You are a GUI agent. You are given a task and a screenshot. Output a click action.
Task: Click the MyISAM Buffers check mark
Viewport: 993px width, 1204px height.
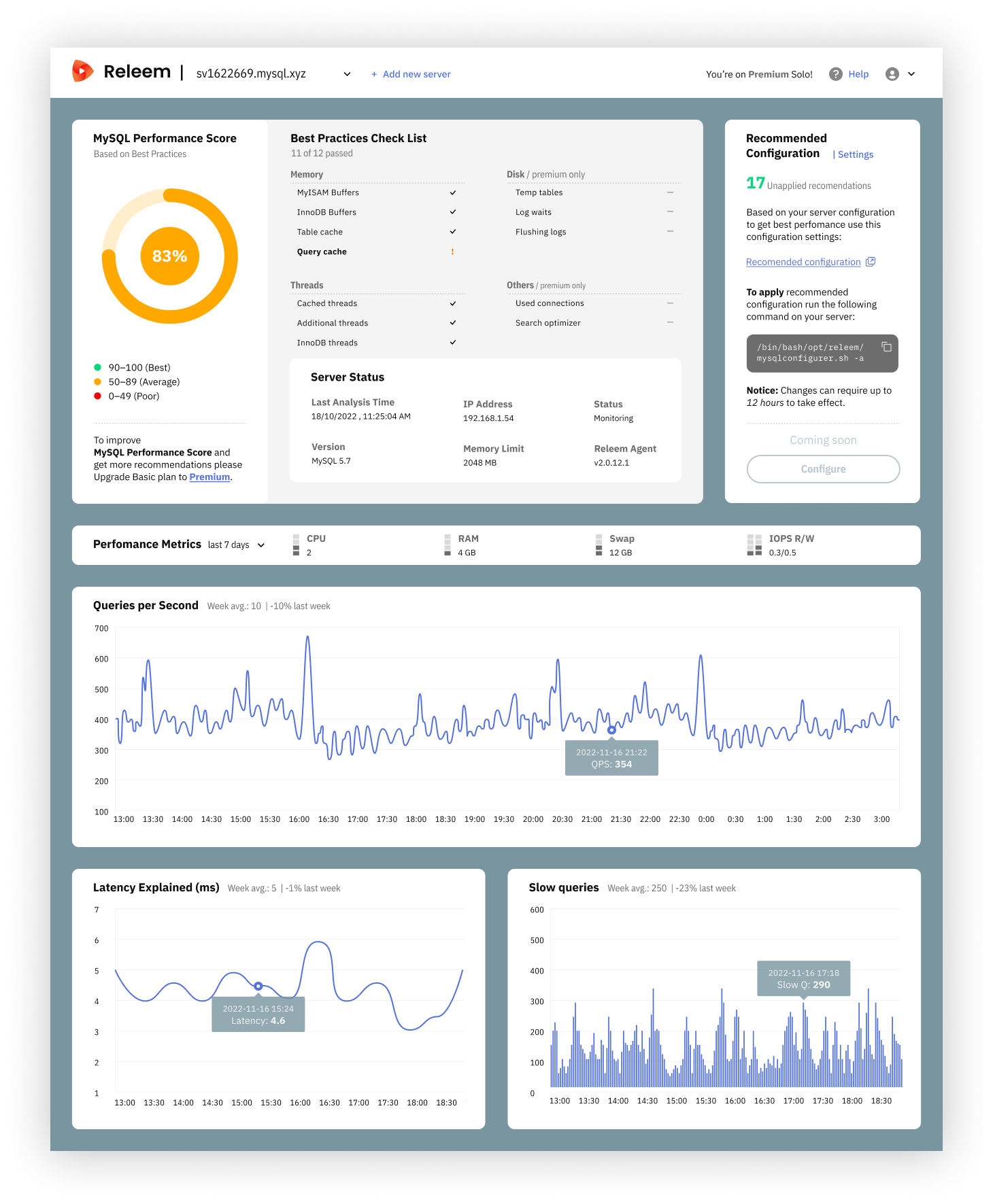[453, 192]
